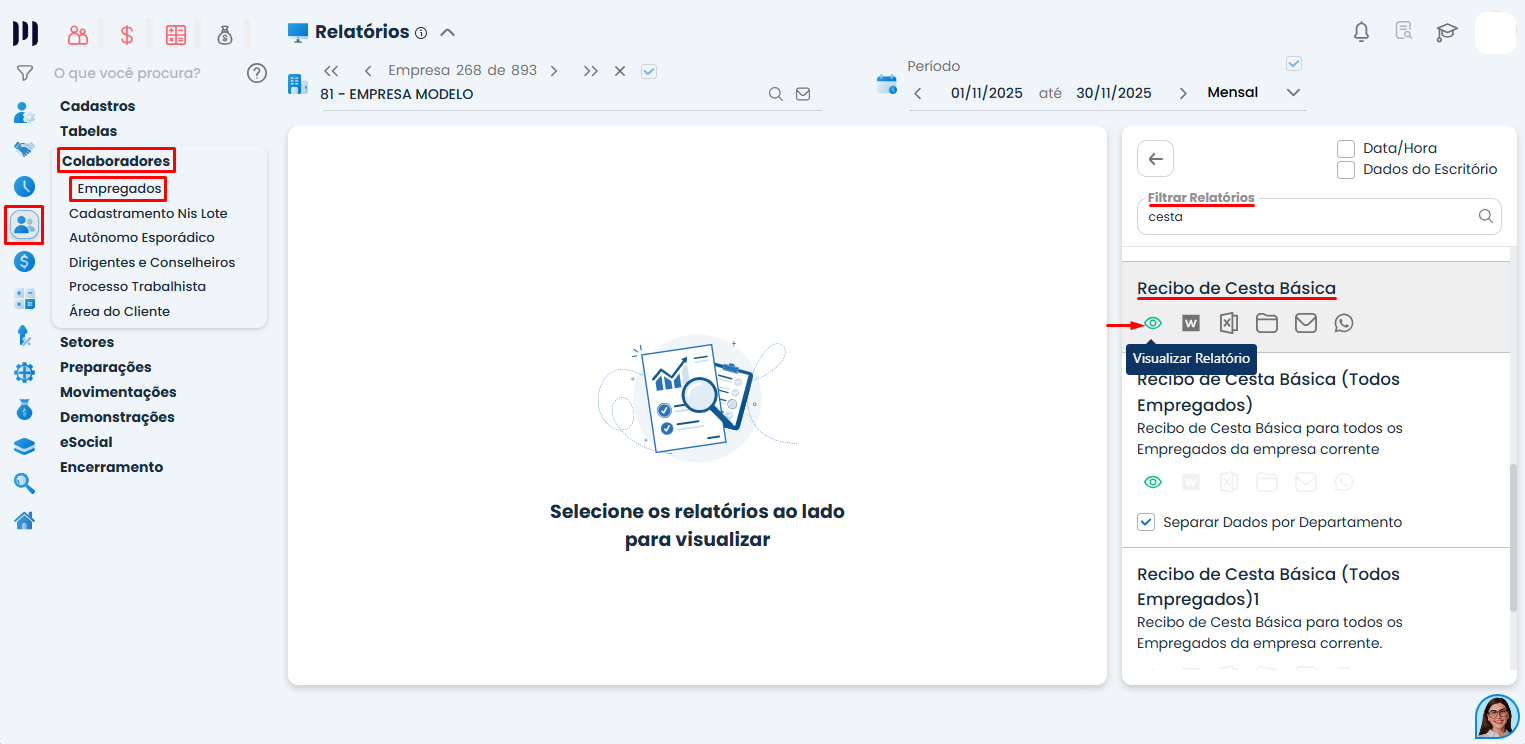Uncheck Separar Dados por Departamento
Screen dimensions: 1525x744
coord(1146,521)
